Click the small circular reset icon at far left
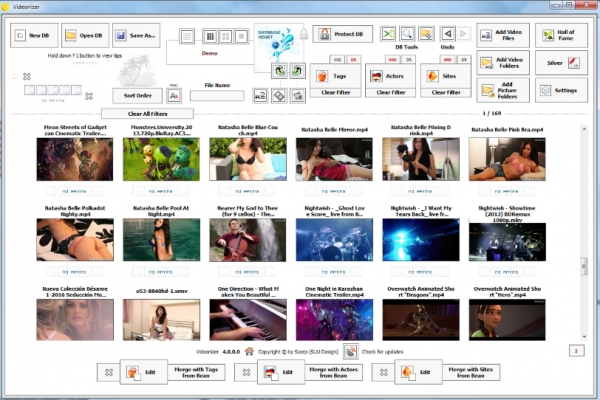The image size is (600, 400). [x=15, y=77]
